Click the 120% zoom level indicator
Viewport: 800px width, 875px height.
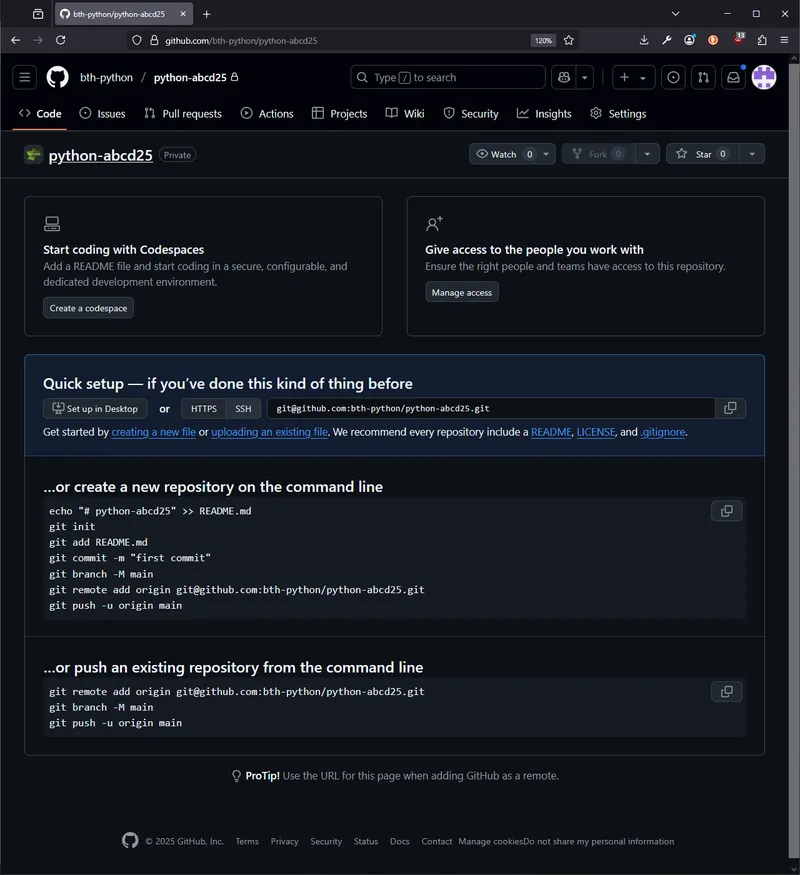pos(543,40)
